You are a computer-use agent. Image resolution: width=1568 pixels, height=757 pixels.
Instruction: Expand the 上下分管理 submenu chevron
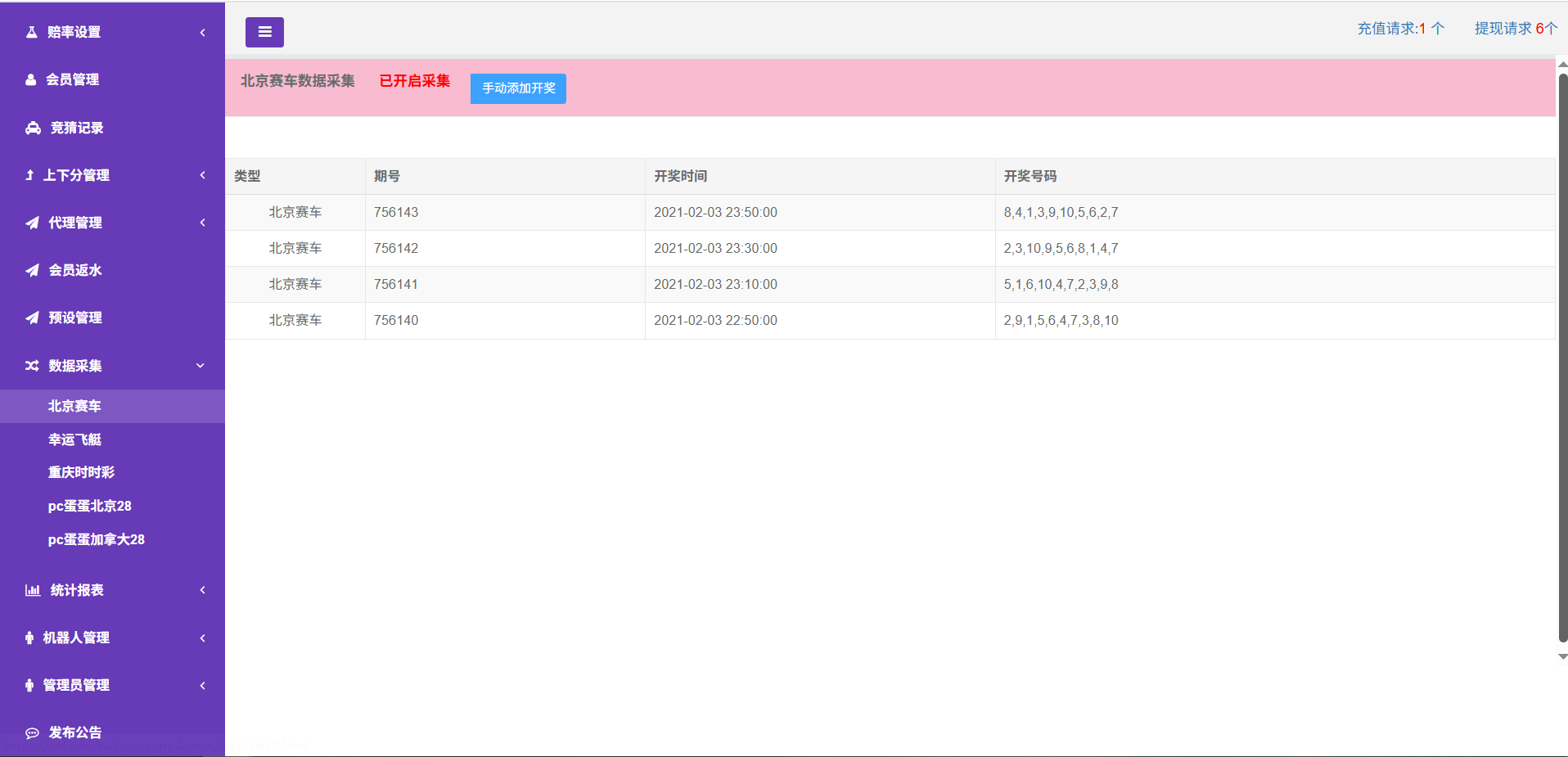(202, 175)
